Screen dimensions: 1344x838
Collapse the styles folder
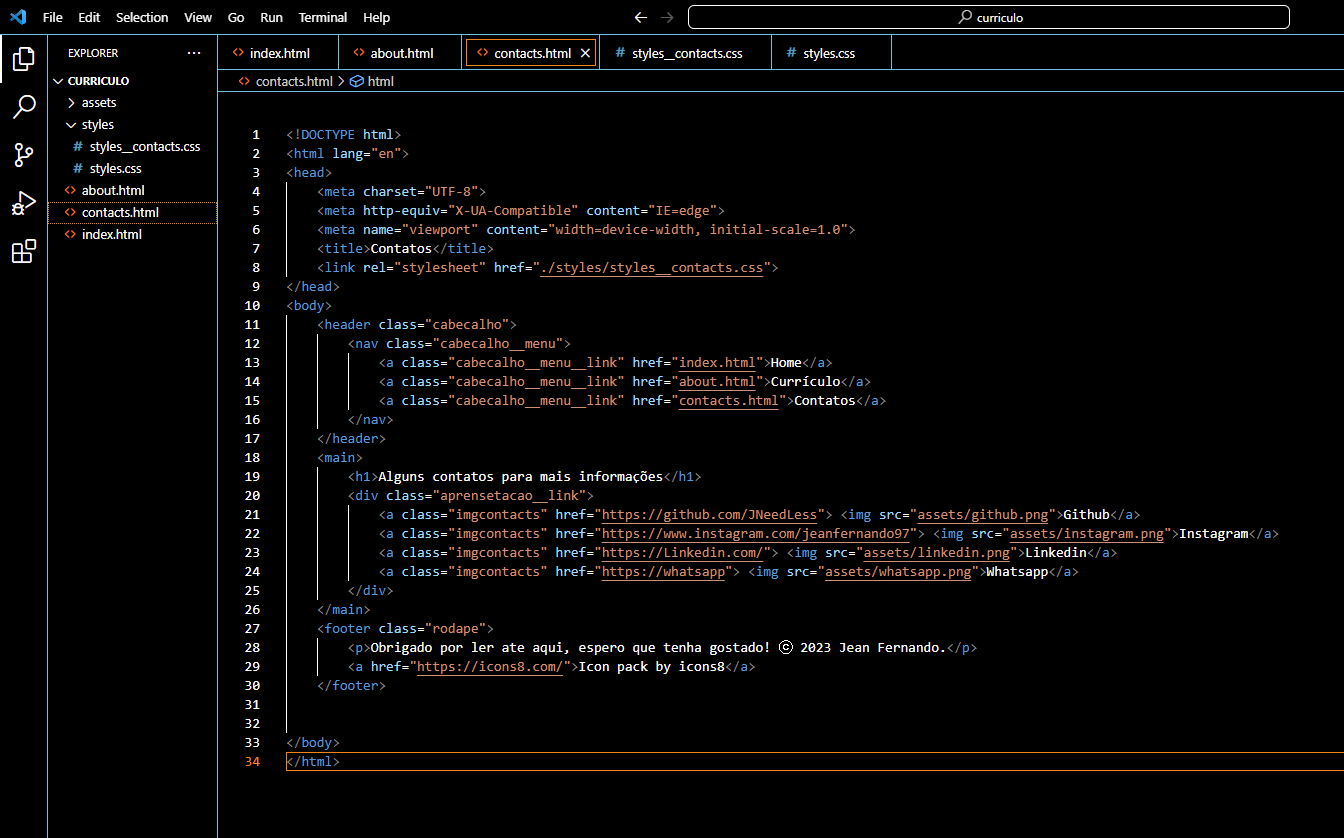coord(71,125)
